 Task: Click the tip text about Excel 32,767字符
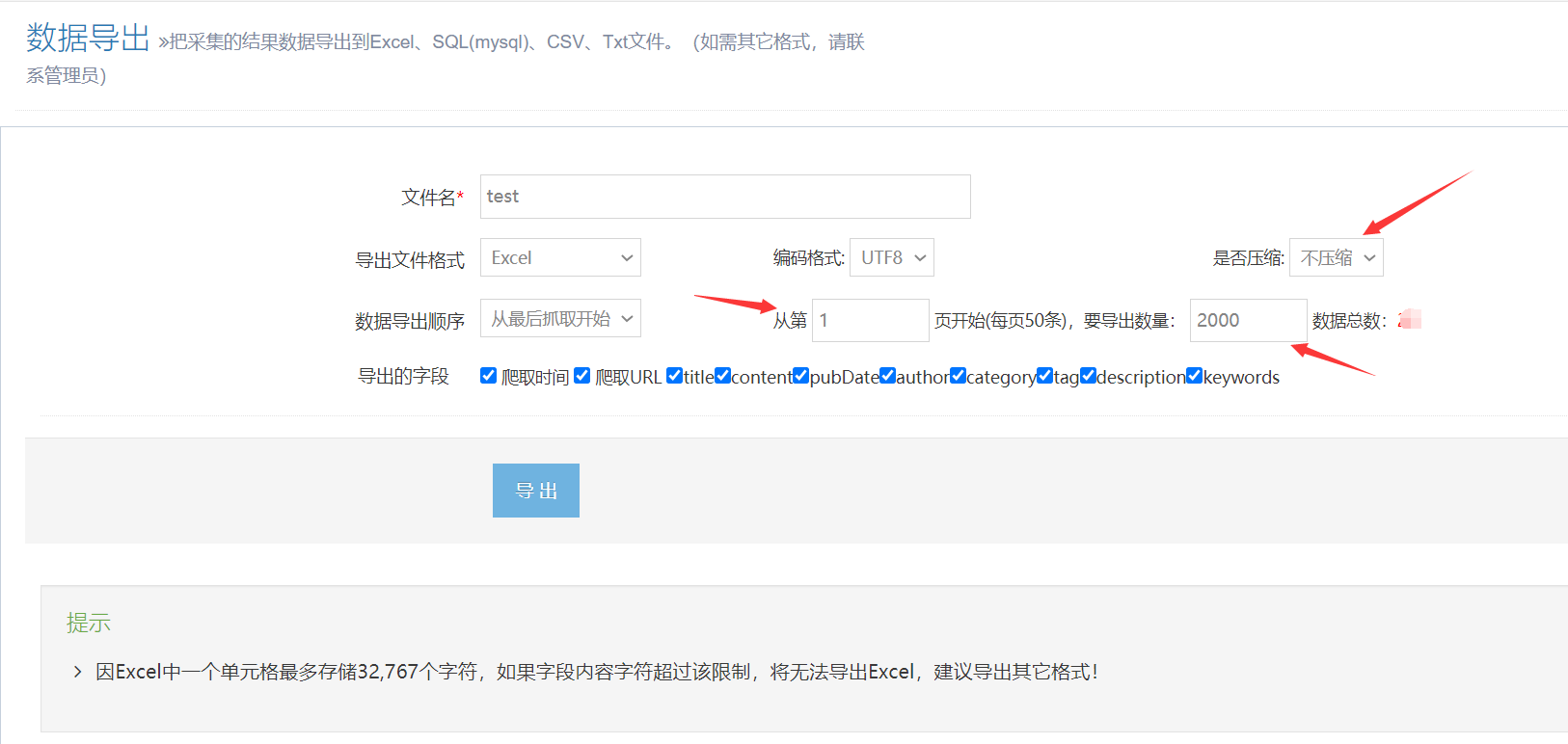tap(597, 672)
